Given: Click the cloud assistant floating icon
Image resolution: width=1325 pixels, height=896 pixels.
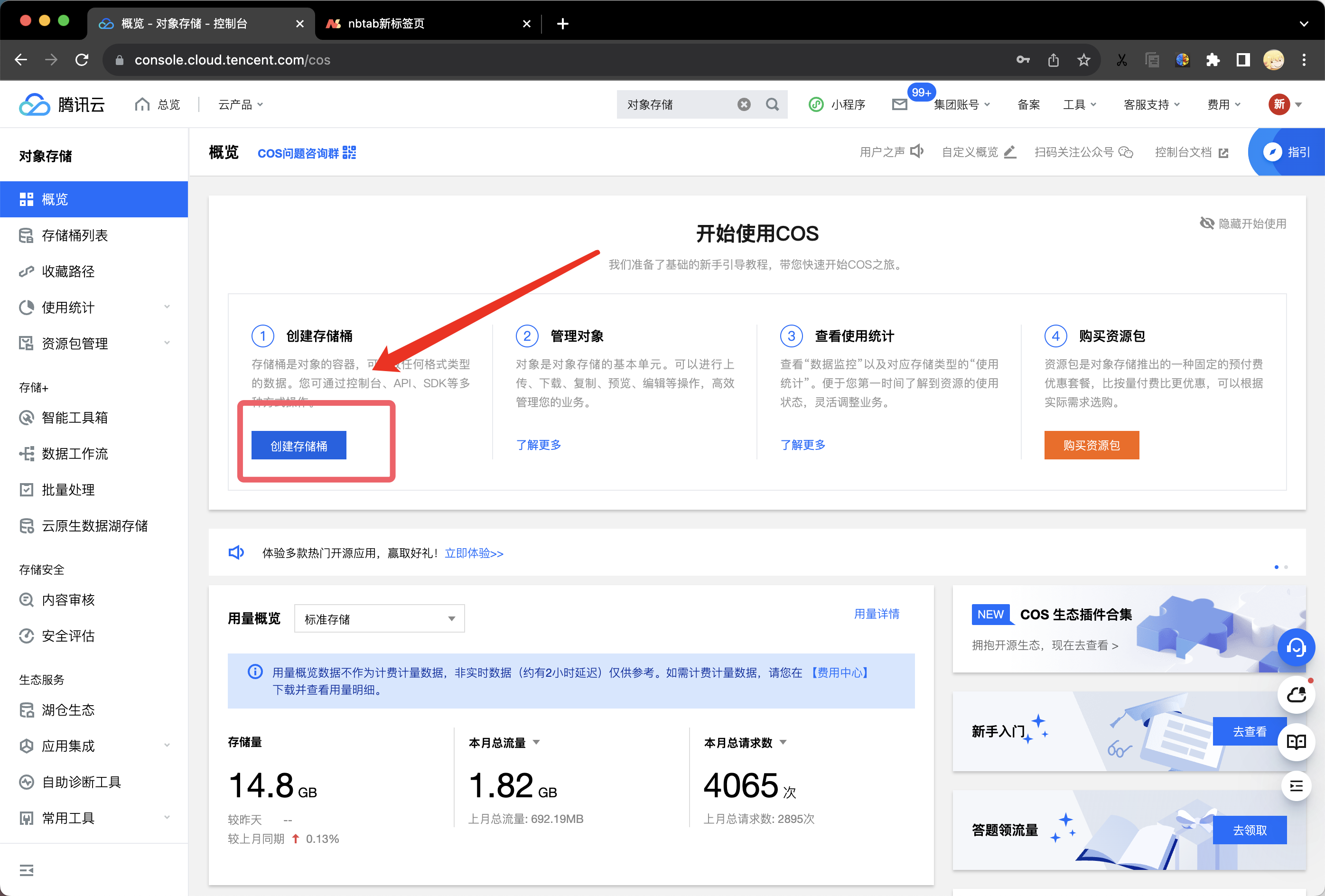Looking at the screenshot, I should [x=1296, y=695].
